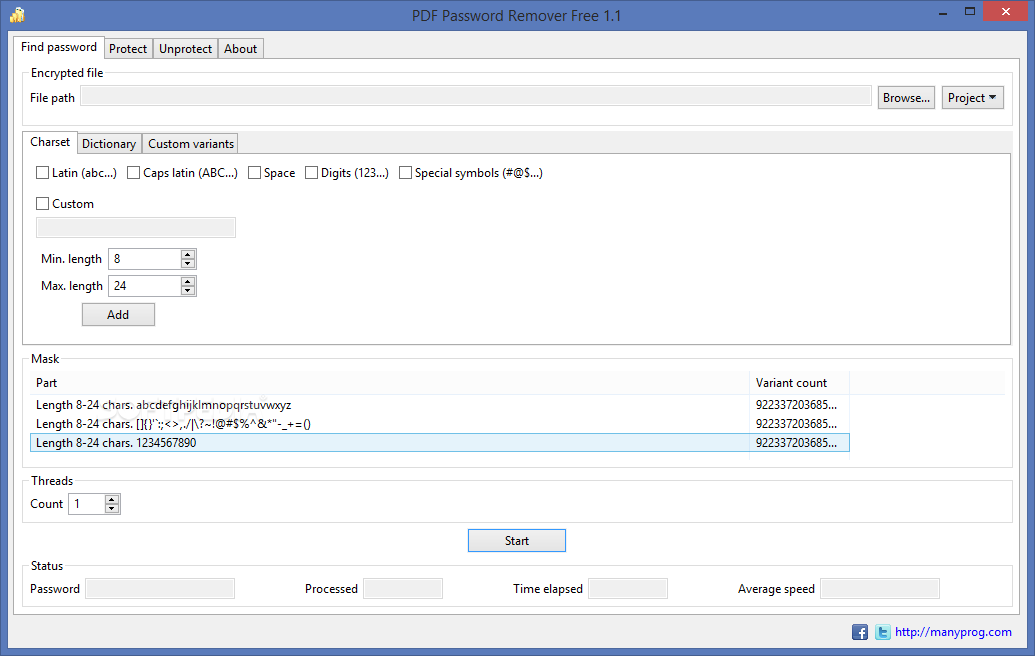Increase Max. length with up arrow

[188, 281]
